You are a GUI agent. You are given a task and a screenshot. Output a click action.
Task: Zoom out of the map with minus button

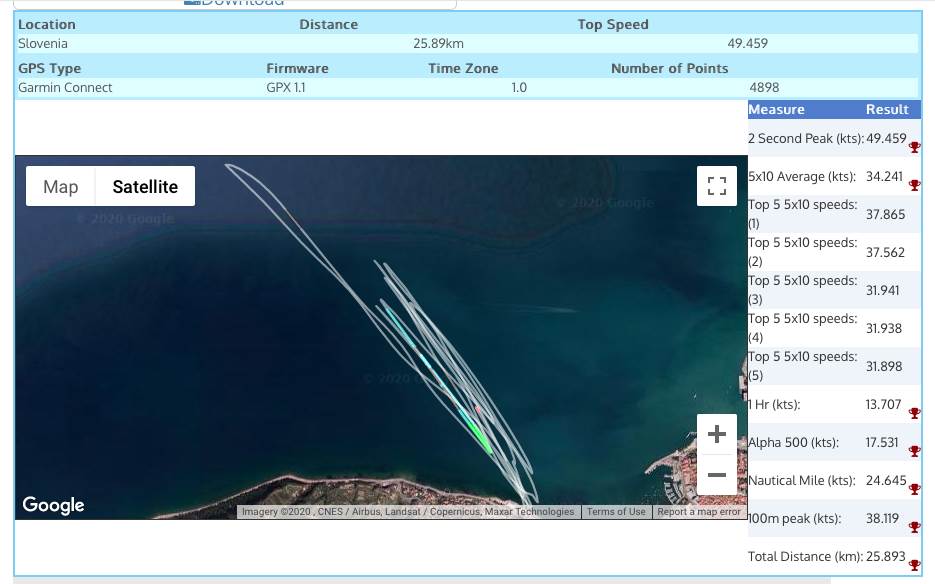(x=716, y=475)
